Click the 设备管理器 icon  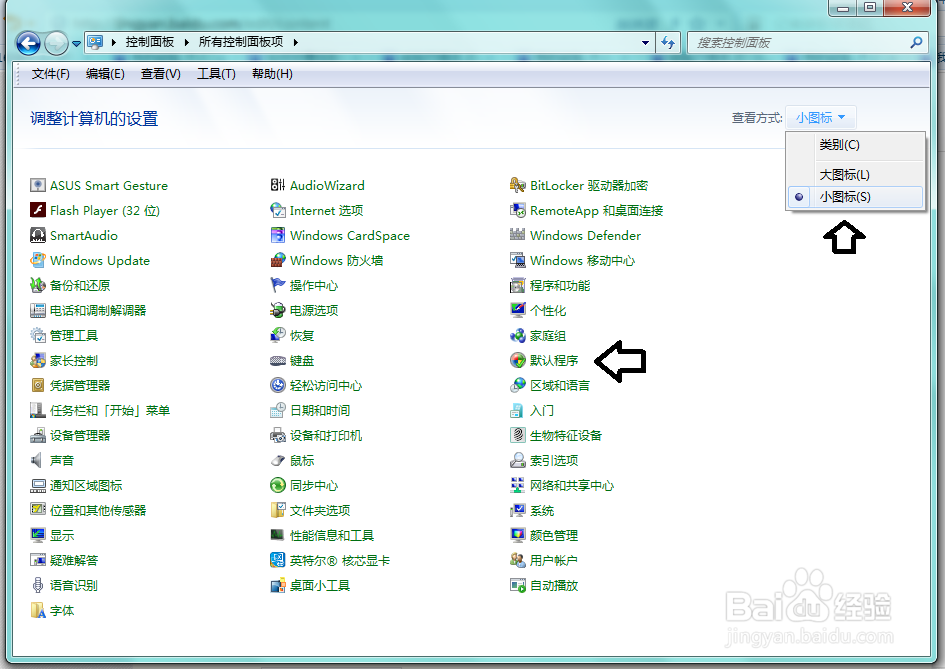tap(38, 435)
